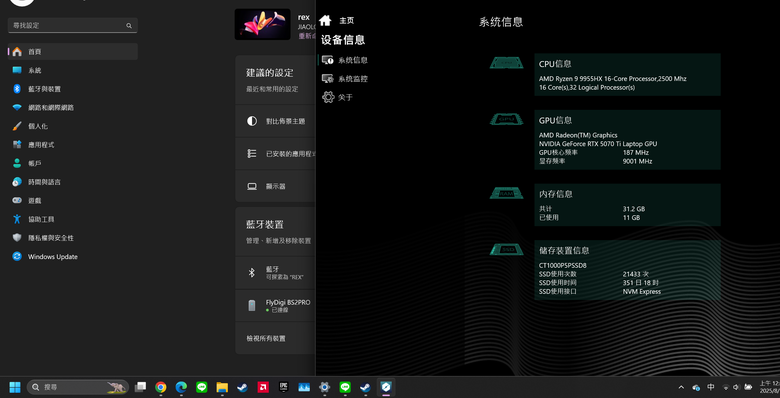Open the Windows Start menu
Image resolution: width=780 pixels, height=398 pixels.
(x=15, y=387)
